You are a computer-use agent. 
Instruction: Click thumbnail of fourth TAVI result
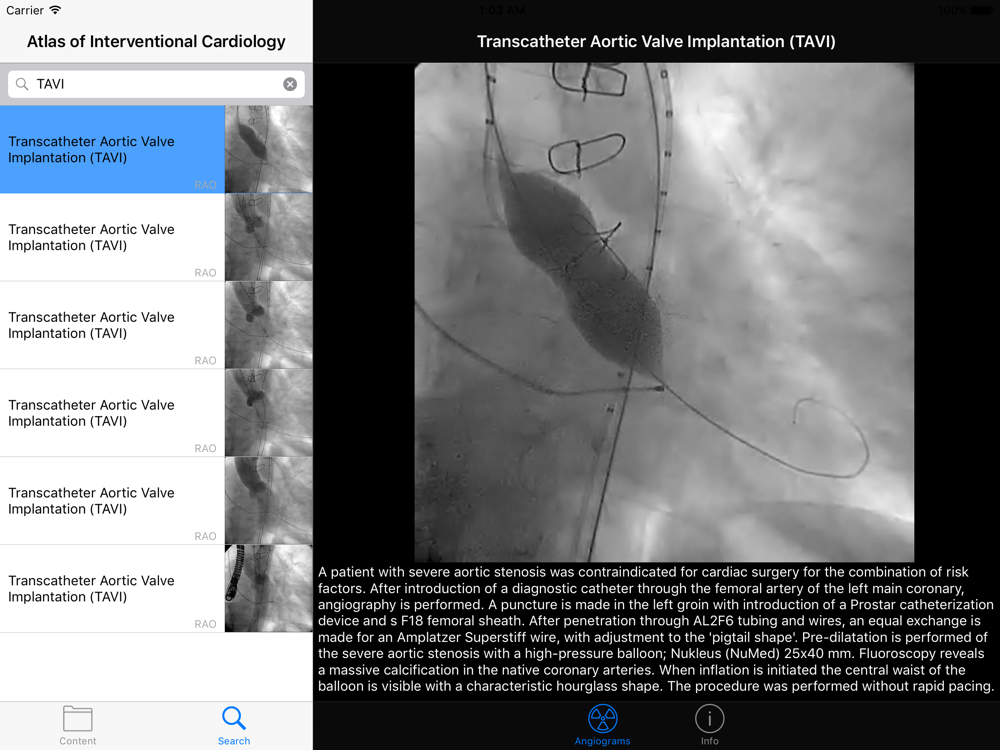[x=268, y=413]
